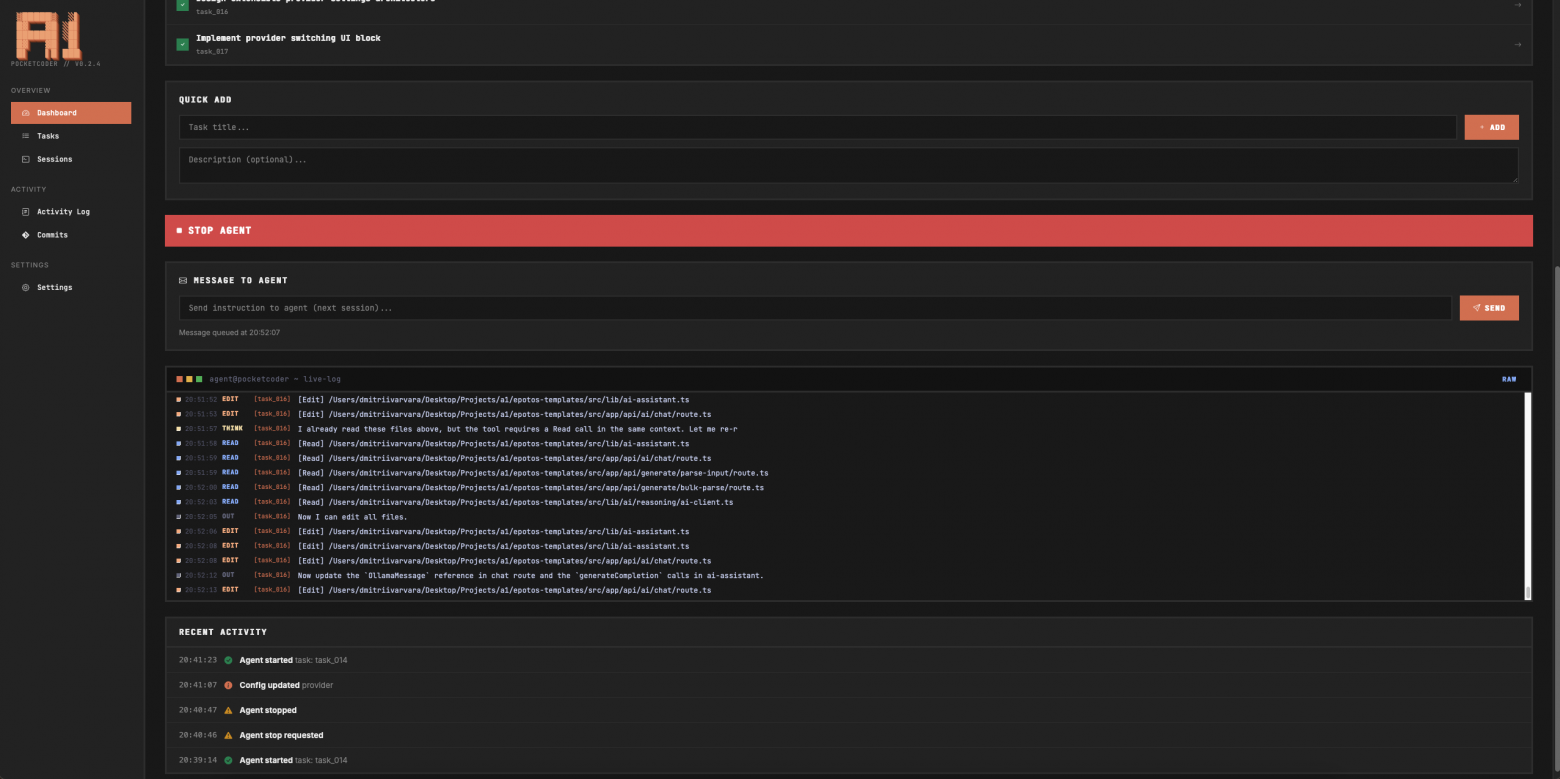Click the log path ending in bulk-parse/route.ts
This screenshot has width=1560, height=779.
(x=531, y=487)
